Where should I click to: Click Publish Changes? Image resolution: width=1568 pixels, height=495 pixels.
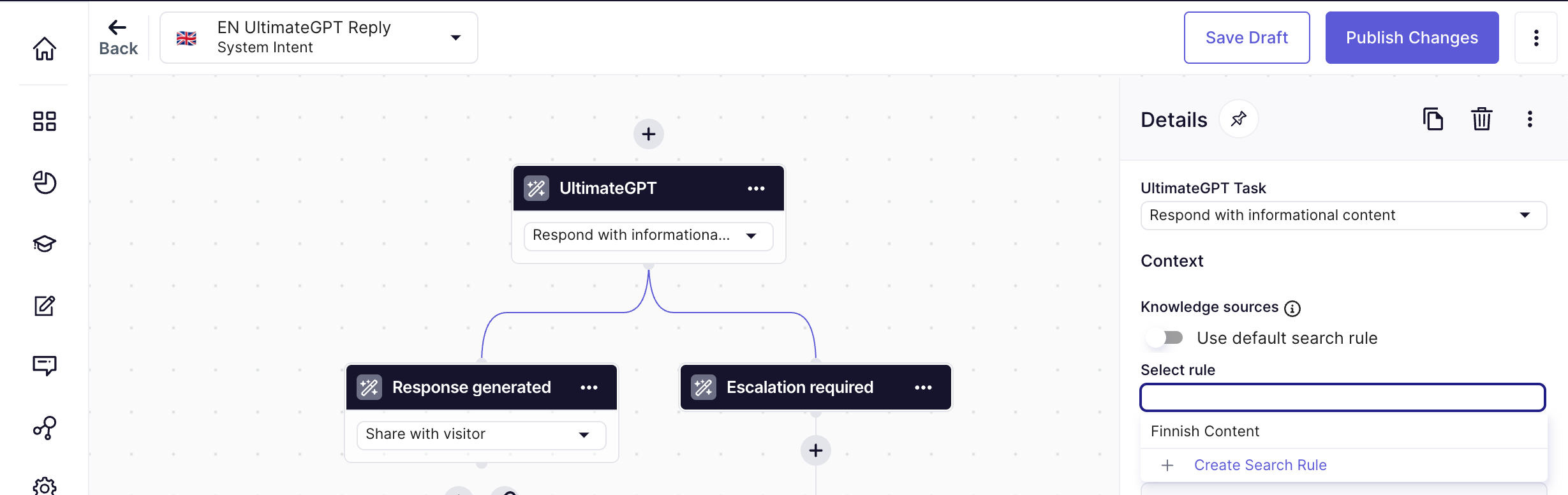(x=1412, y=38)
